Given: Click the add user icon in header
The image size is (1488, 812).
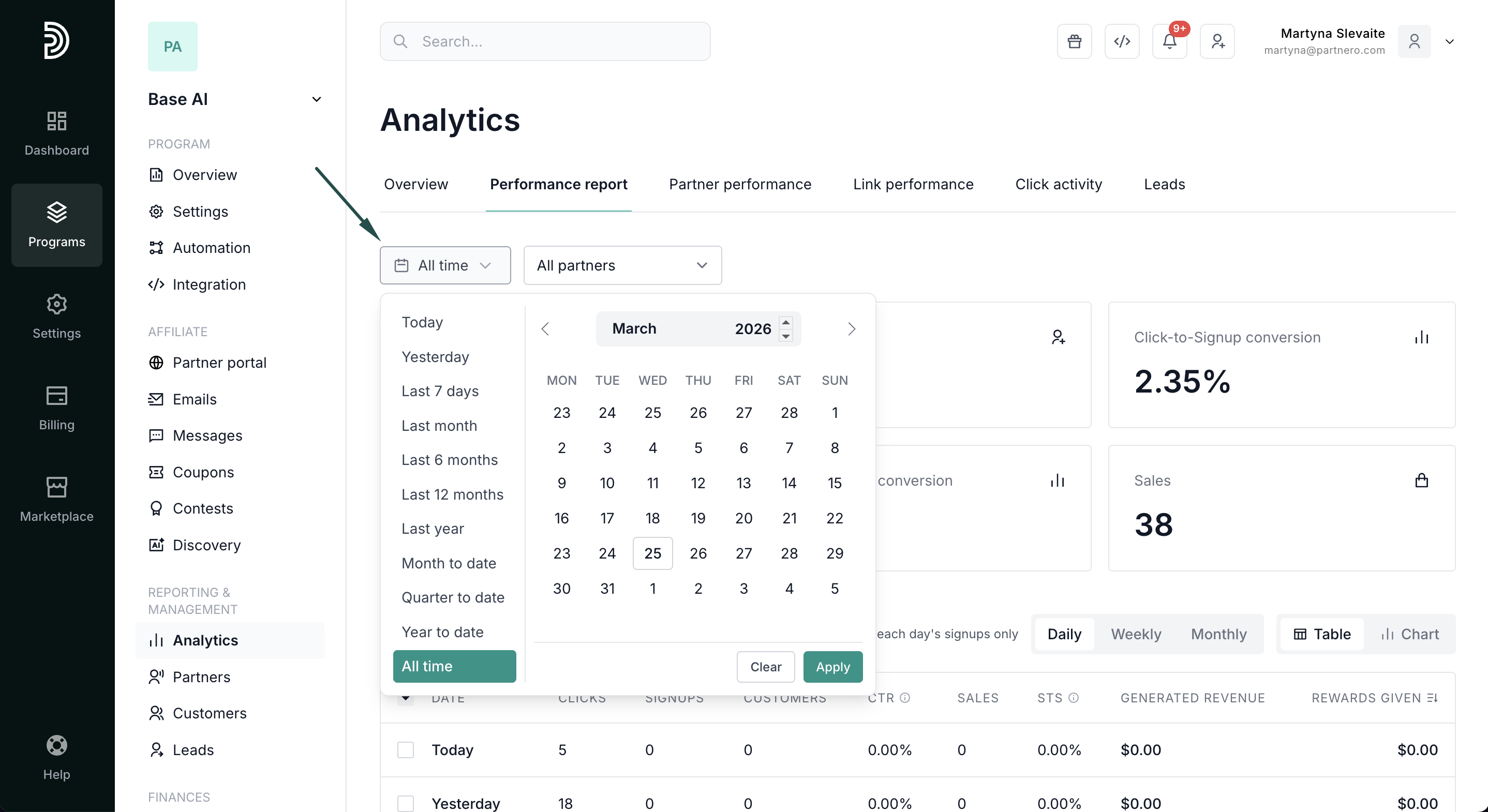Looking at the screenshot, I should 1217,41.
